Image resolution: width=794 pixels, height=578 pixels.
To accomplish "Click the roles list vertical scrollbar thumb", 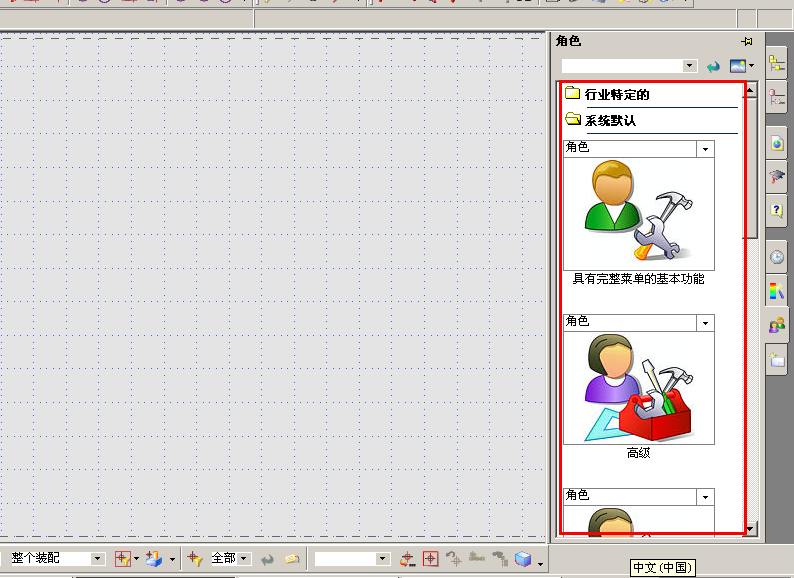I will [x=751, y=167].
